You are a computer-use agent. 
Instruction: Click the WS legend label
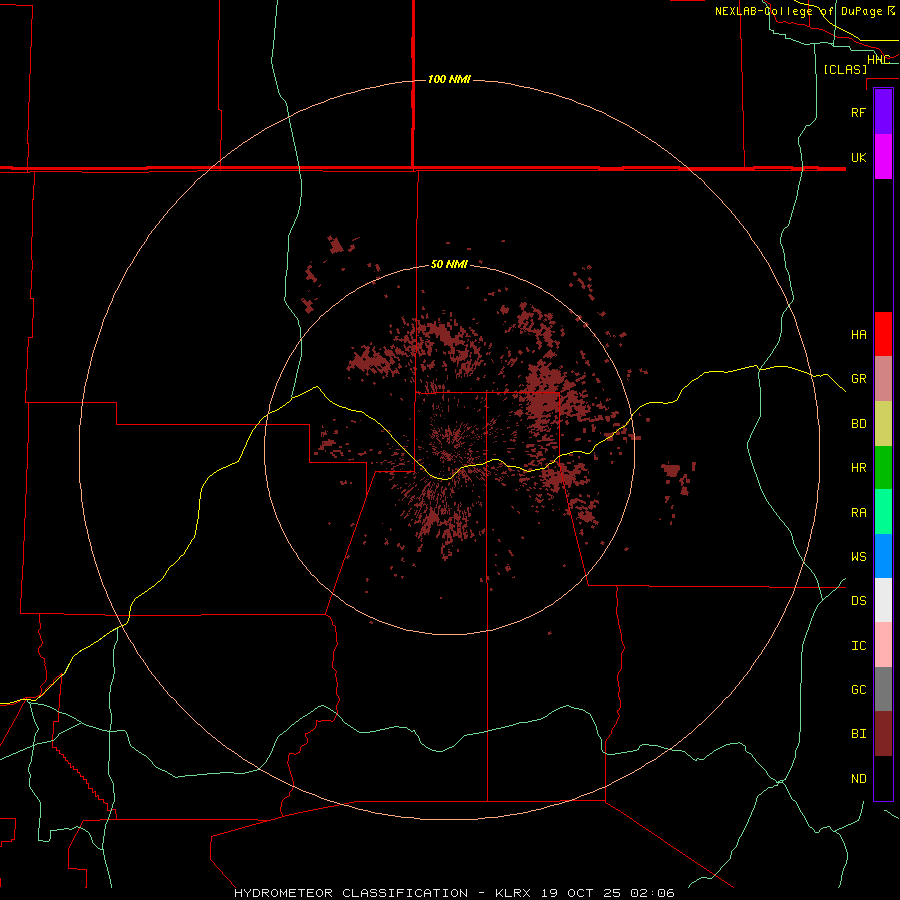click(x=858, y=557)
